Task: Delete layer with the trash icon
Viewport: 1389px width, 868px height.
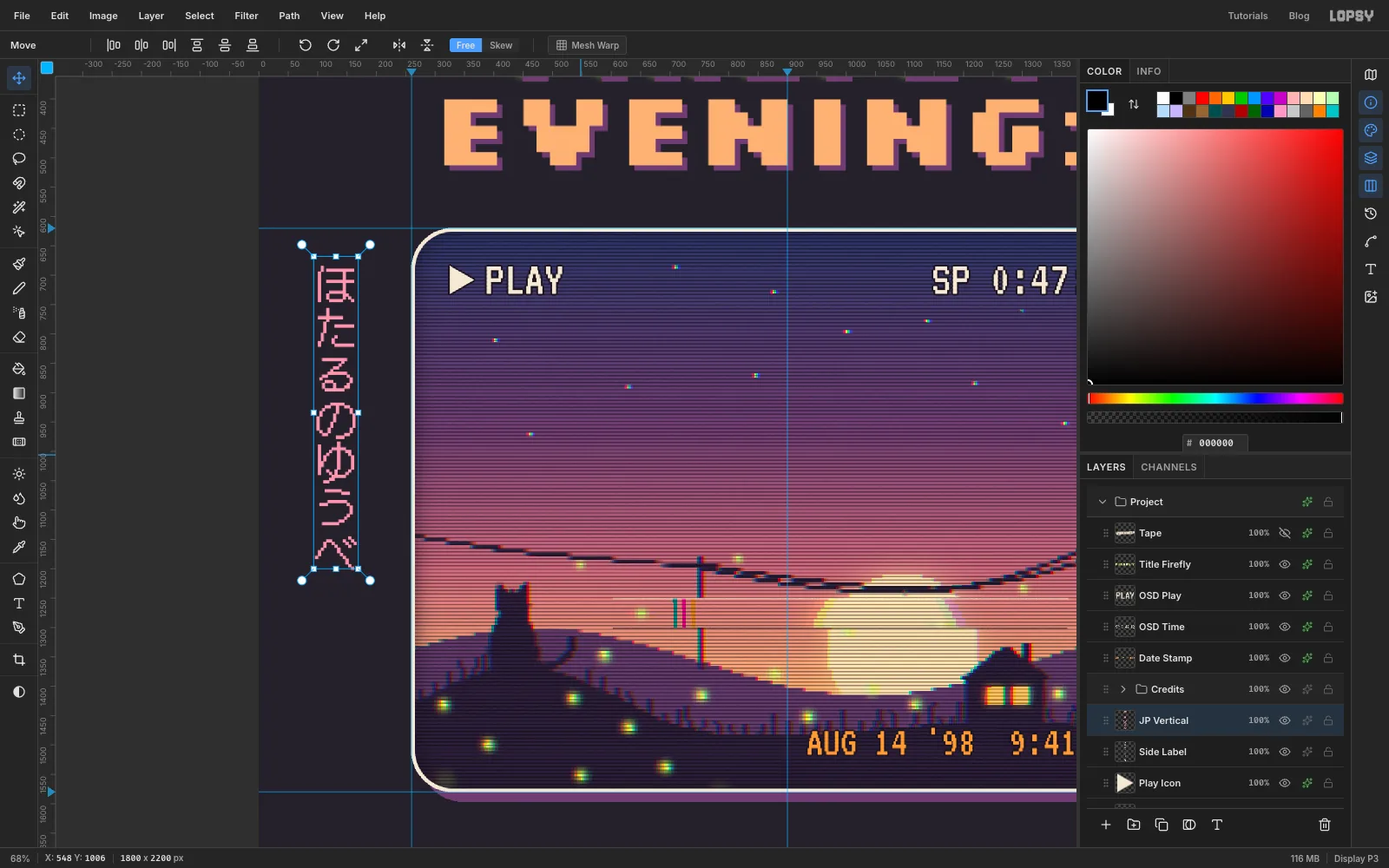Action: tap(1325, 825)
